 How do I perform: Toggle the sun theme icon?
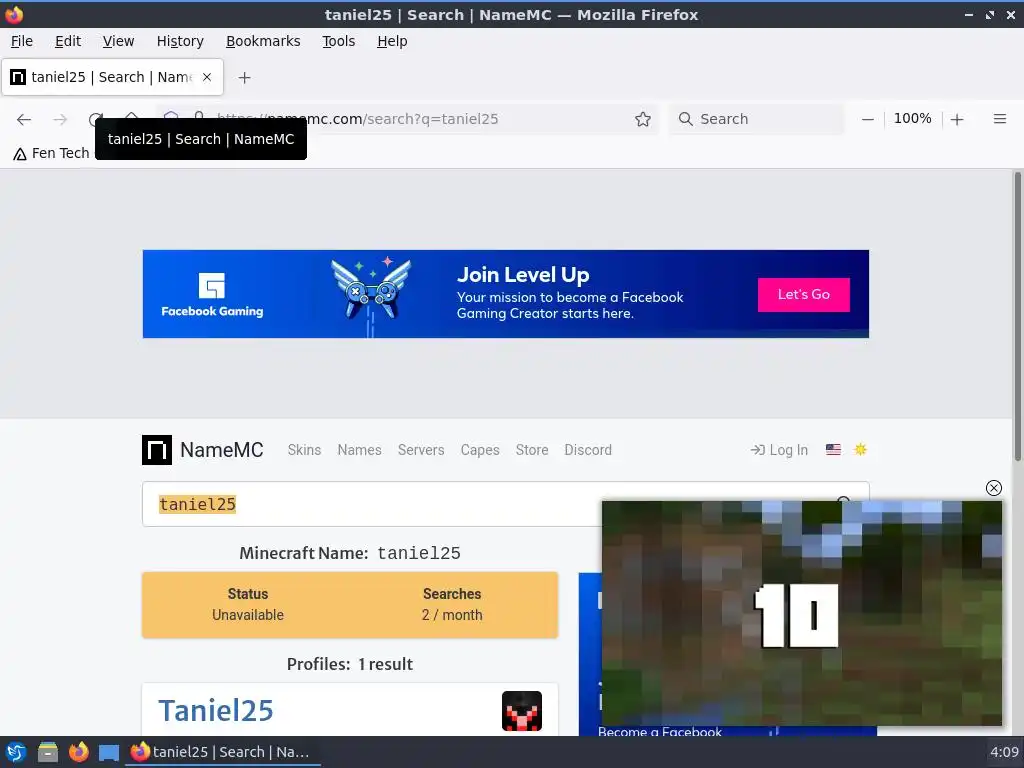click(860, 449)
